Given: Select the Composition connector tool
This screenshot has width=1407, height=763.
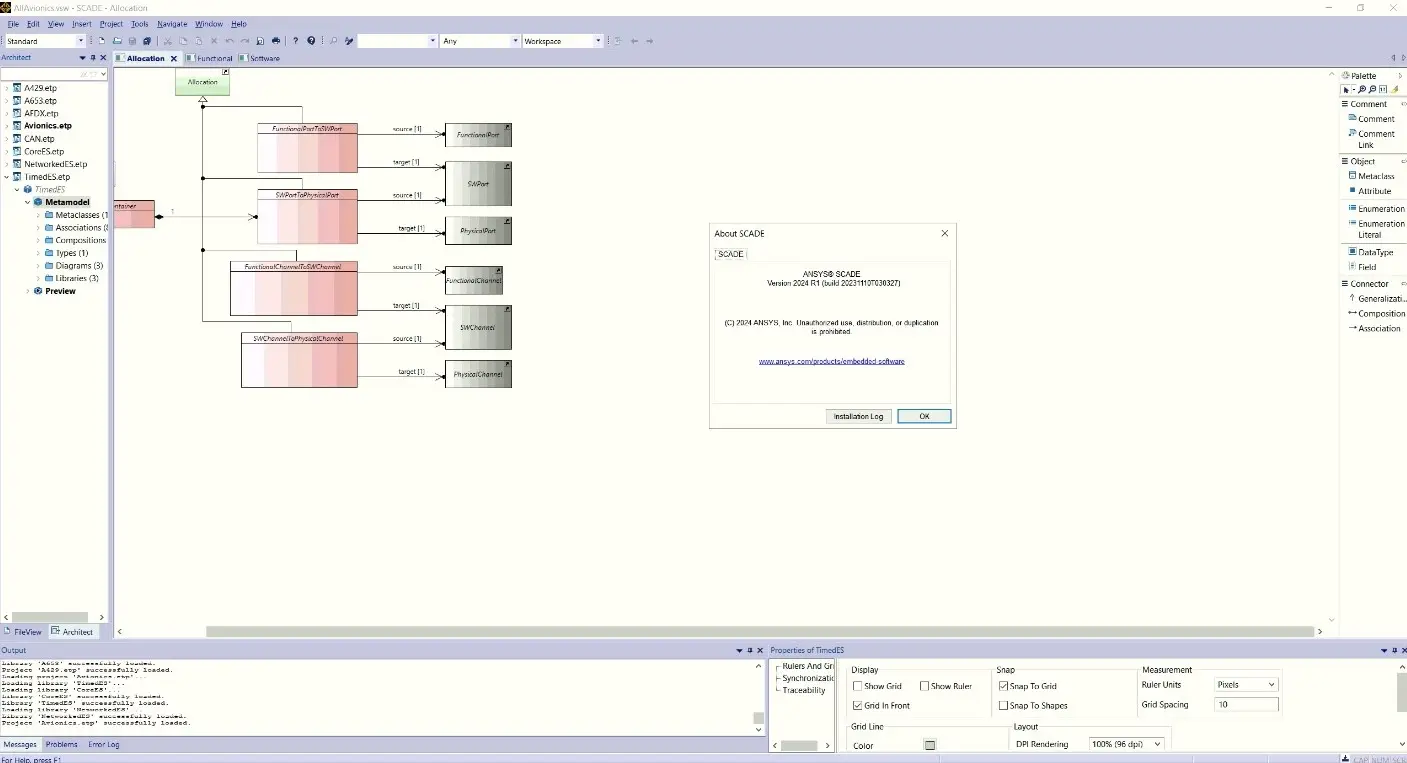Looking at the screenshot, I should pos(1376,313).
